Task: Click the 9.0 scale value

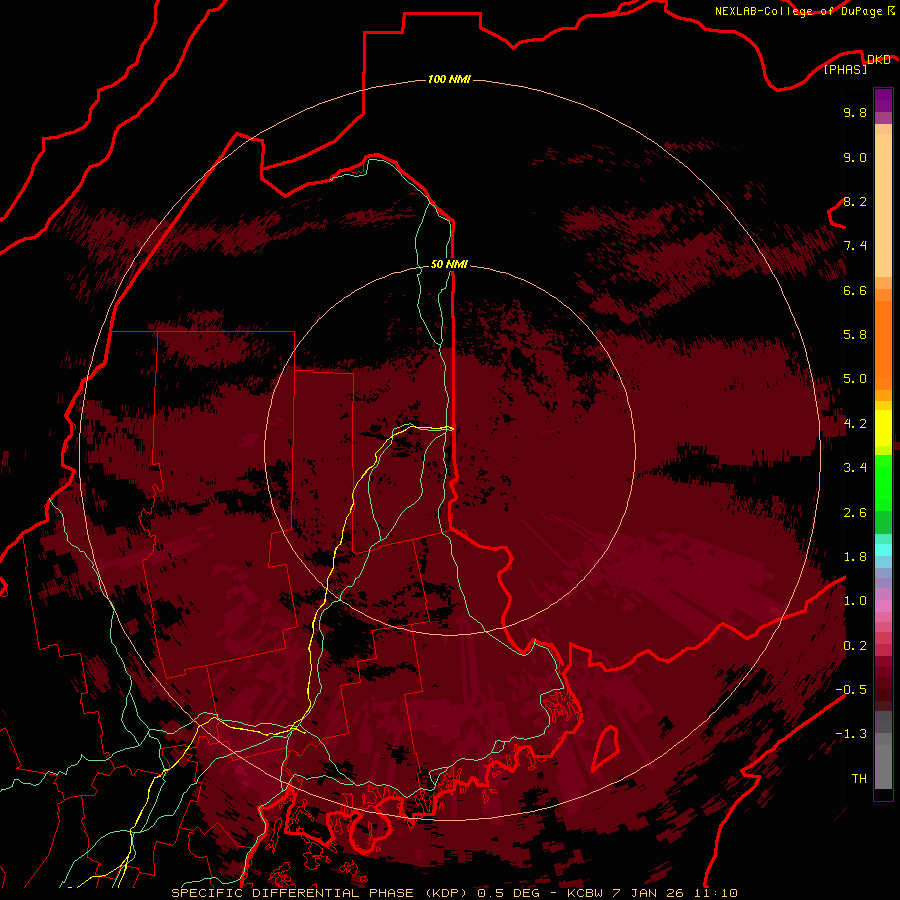Action: pos(855,157)
